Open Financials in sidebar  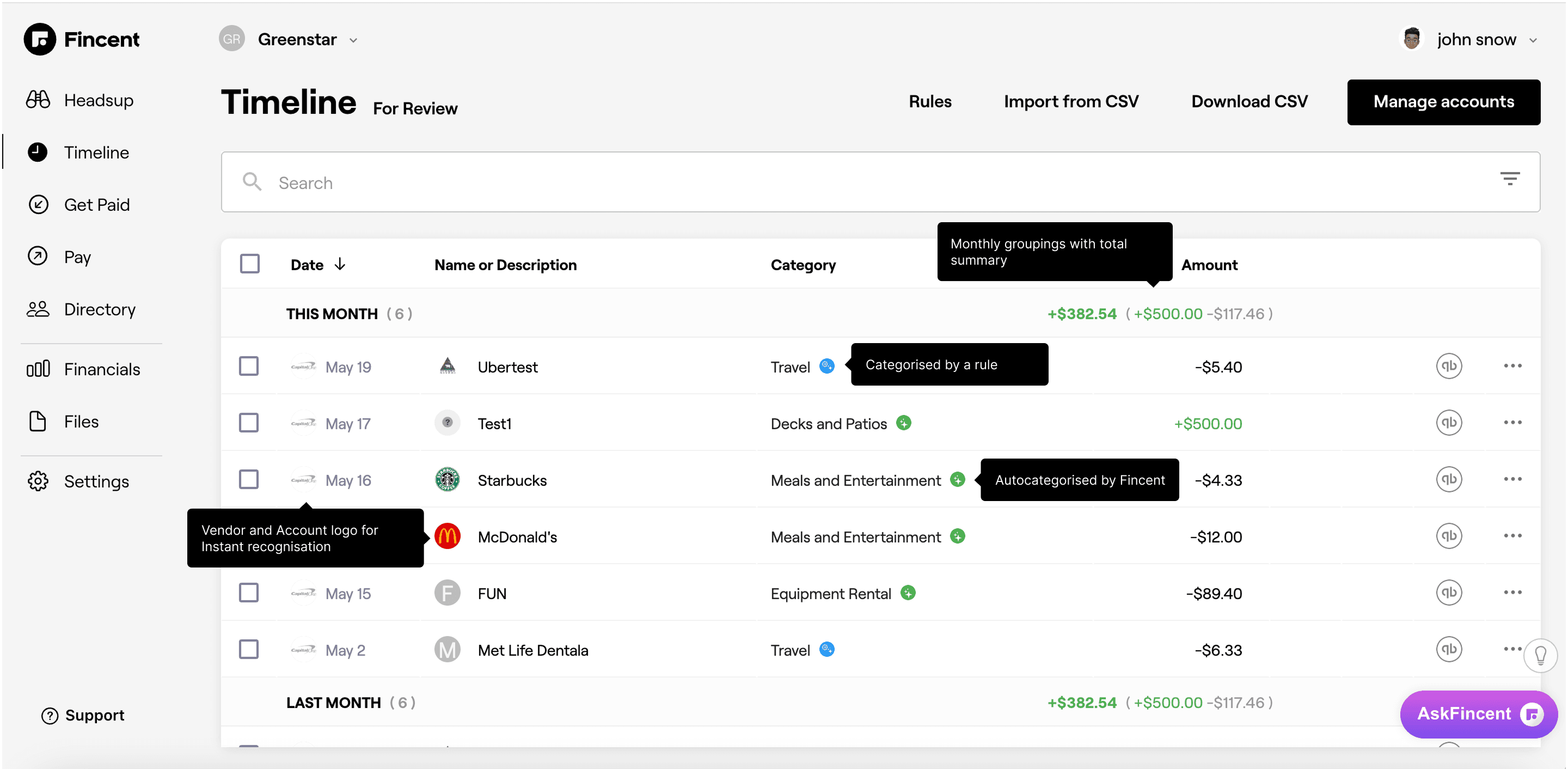[83, 369]
